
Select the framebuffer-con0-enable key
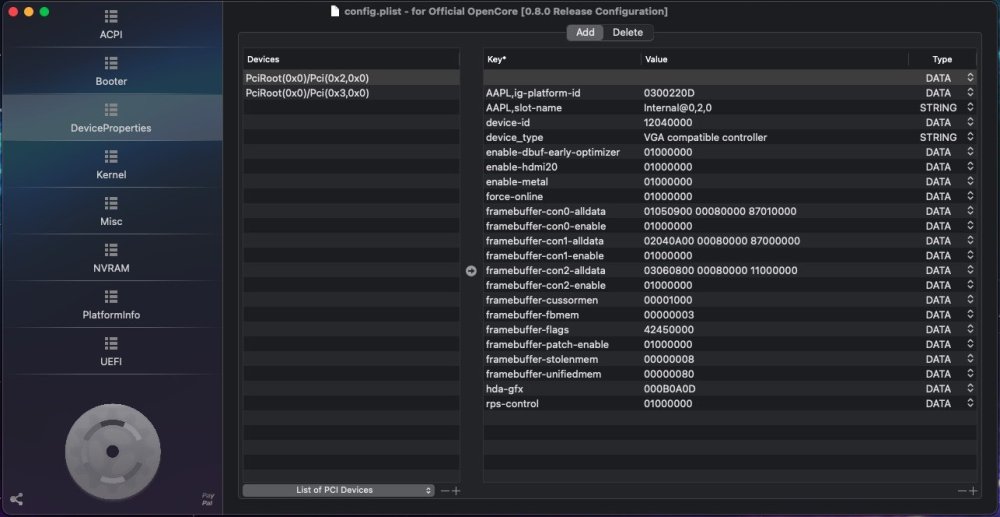point(546,226)
